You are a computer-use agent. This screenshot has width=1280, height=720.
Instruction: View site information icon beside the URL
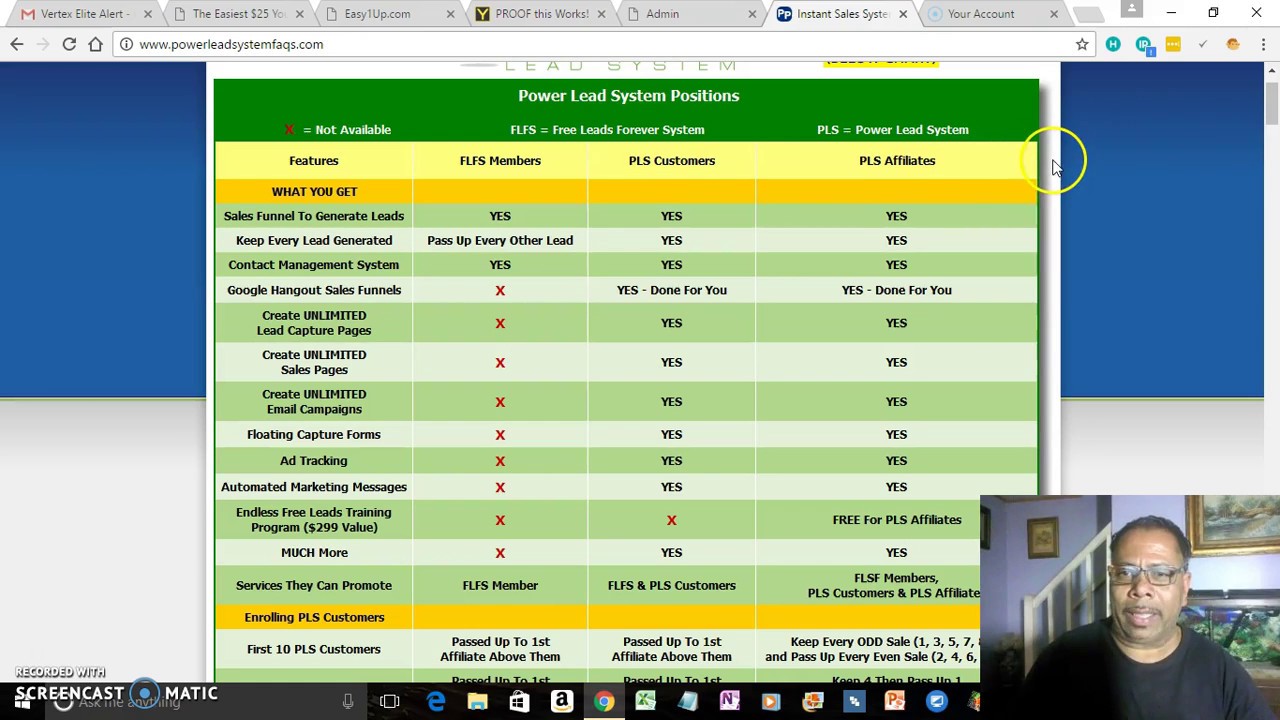[126, 44]
